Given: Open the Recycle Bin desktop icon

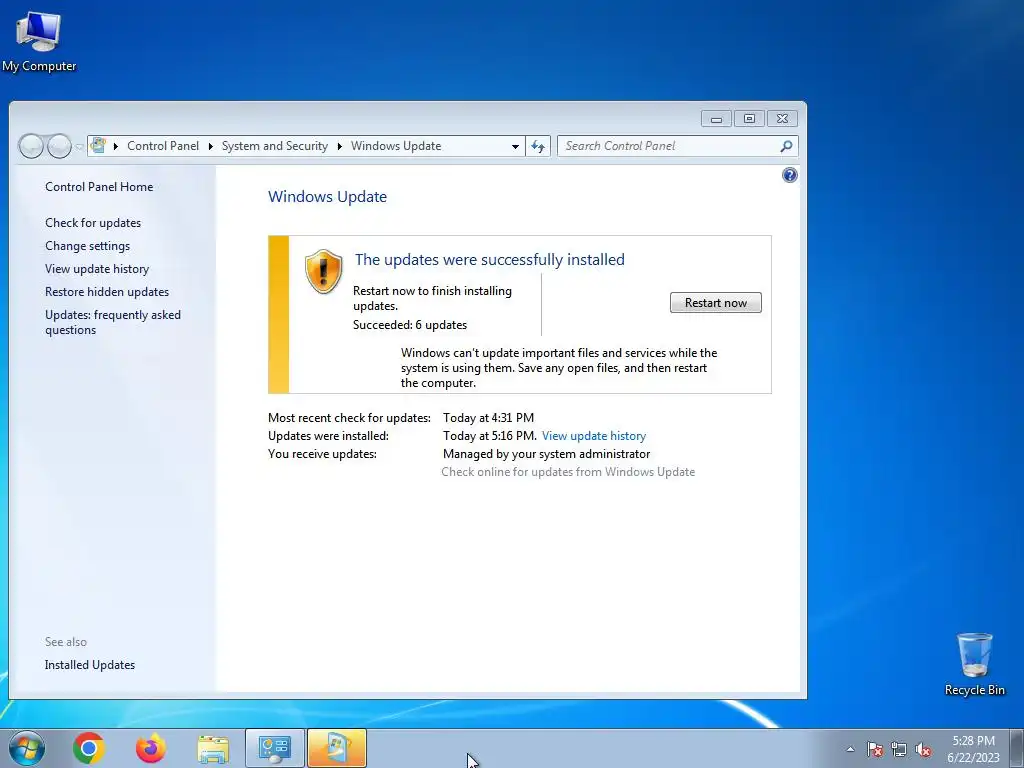Looking at the screenshot, I should point(974,664).
